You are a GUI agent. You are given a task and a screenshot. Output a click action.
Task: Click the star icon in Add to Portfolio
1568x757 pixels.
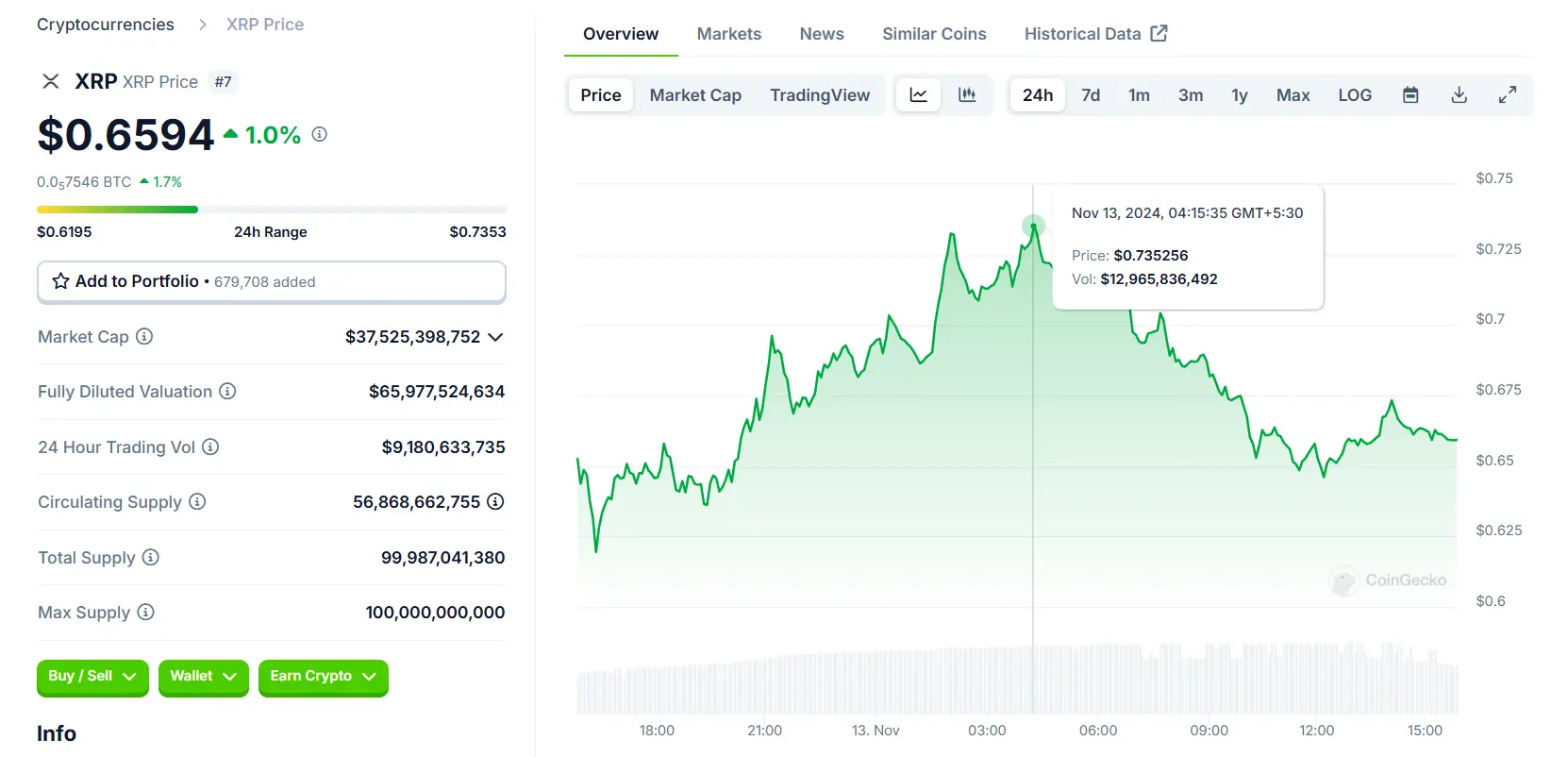(x=61, y=281)
